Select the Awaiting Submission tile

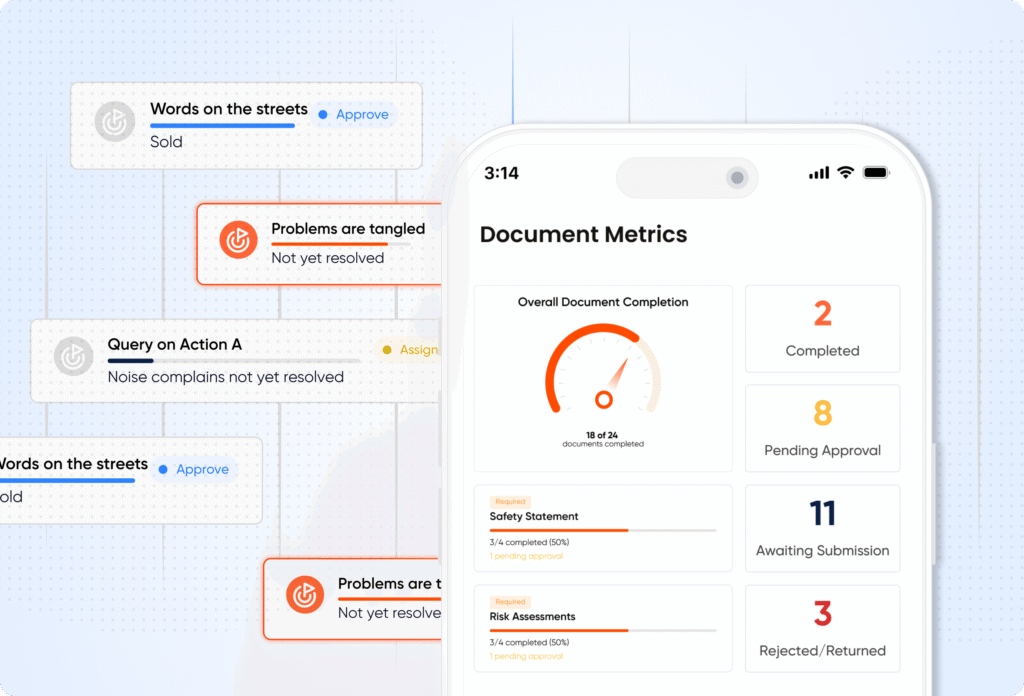(x=822, y=528)
